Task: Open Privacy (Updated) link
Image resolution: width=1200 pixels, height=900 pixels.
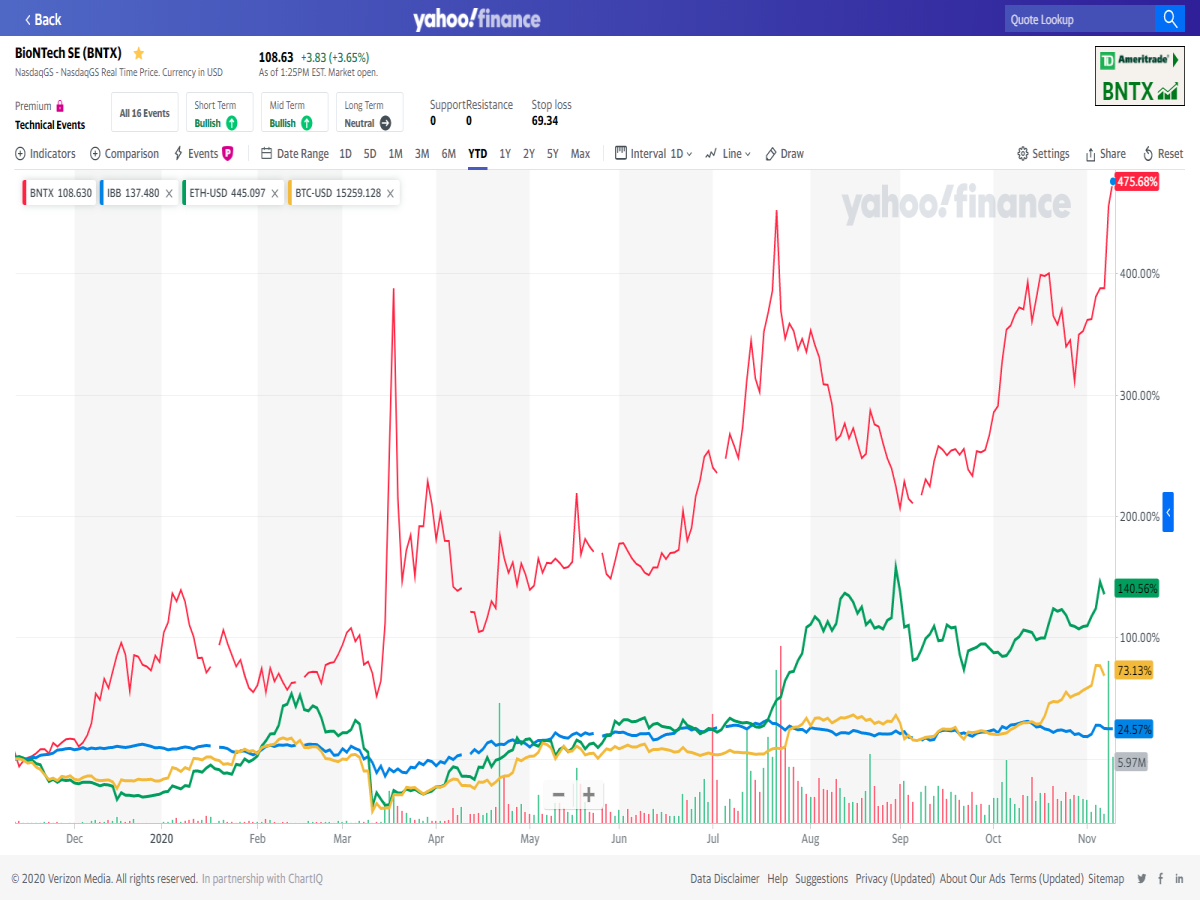Action: coord(895,879)
